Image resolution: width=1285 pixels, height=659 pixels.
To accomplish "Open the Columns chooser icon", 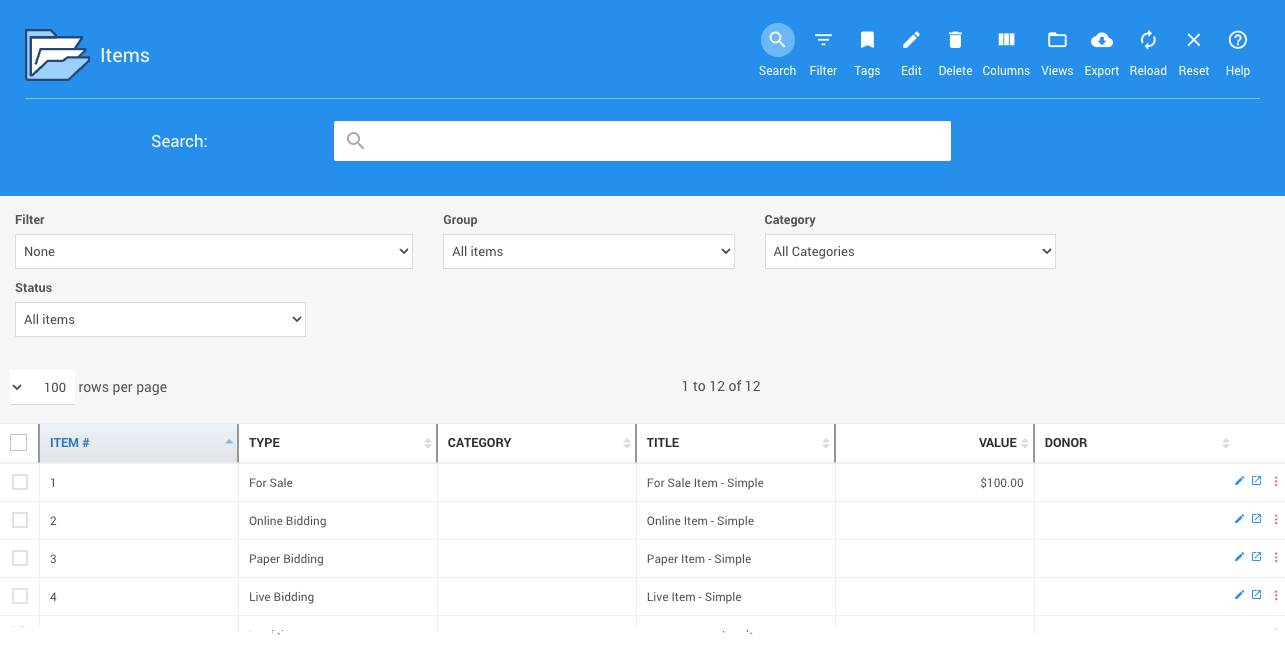I will tap(1006, 41).
